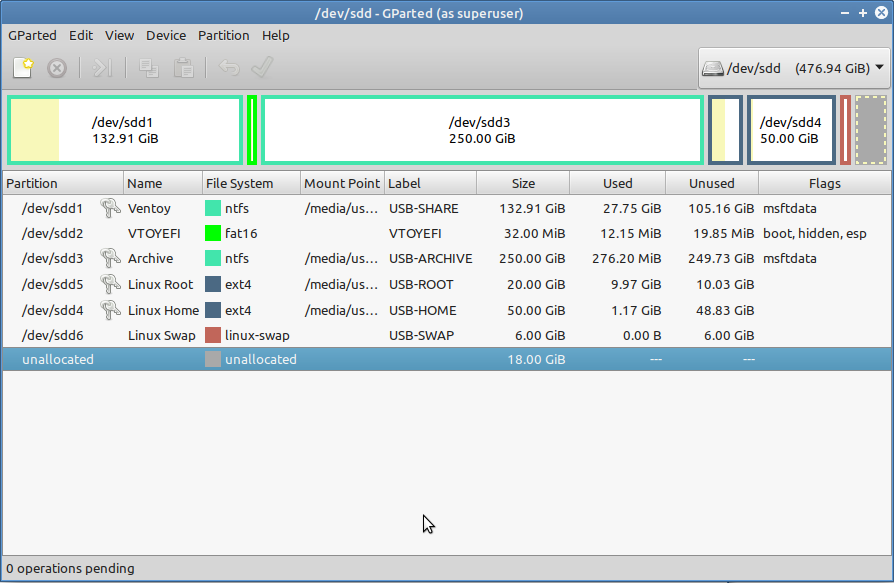Sort by Label column header

(430, 184)
